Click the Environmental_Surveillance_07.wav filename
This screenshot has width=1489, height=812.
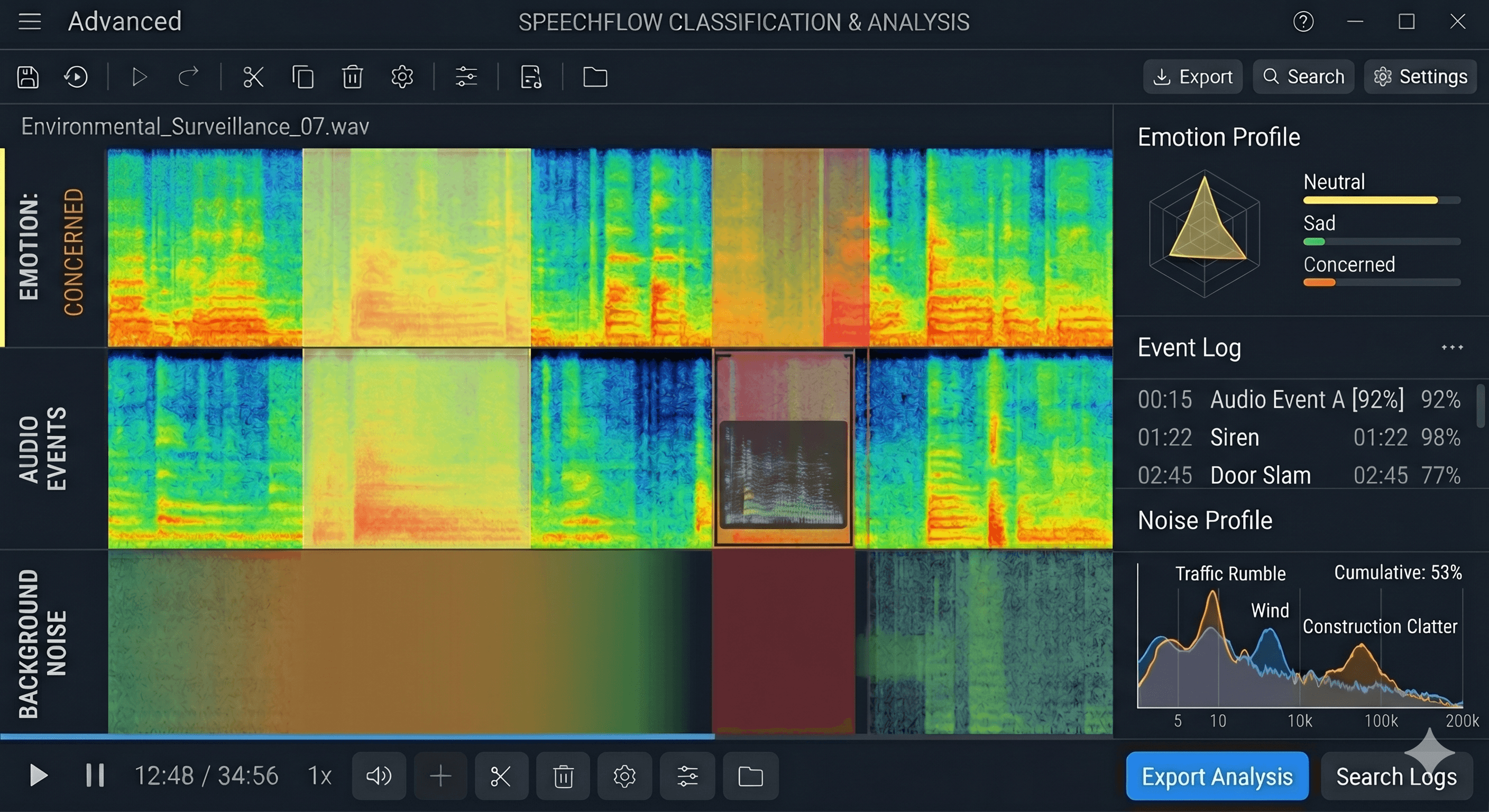point(195,126)
